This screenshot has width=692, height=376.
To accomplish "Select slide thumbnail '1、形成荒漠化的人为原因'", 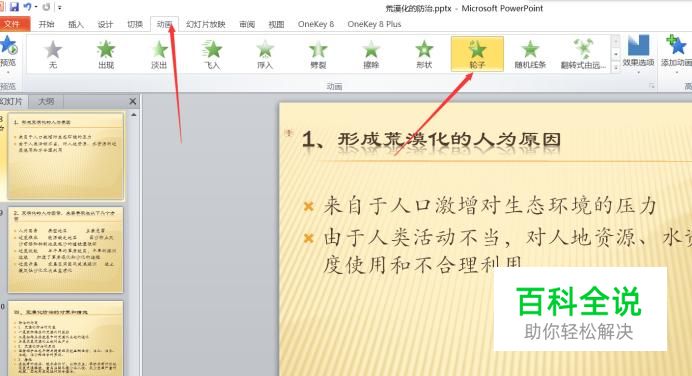I will [66, 156].
